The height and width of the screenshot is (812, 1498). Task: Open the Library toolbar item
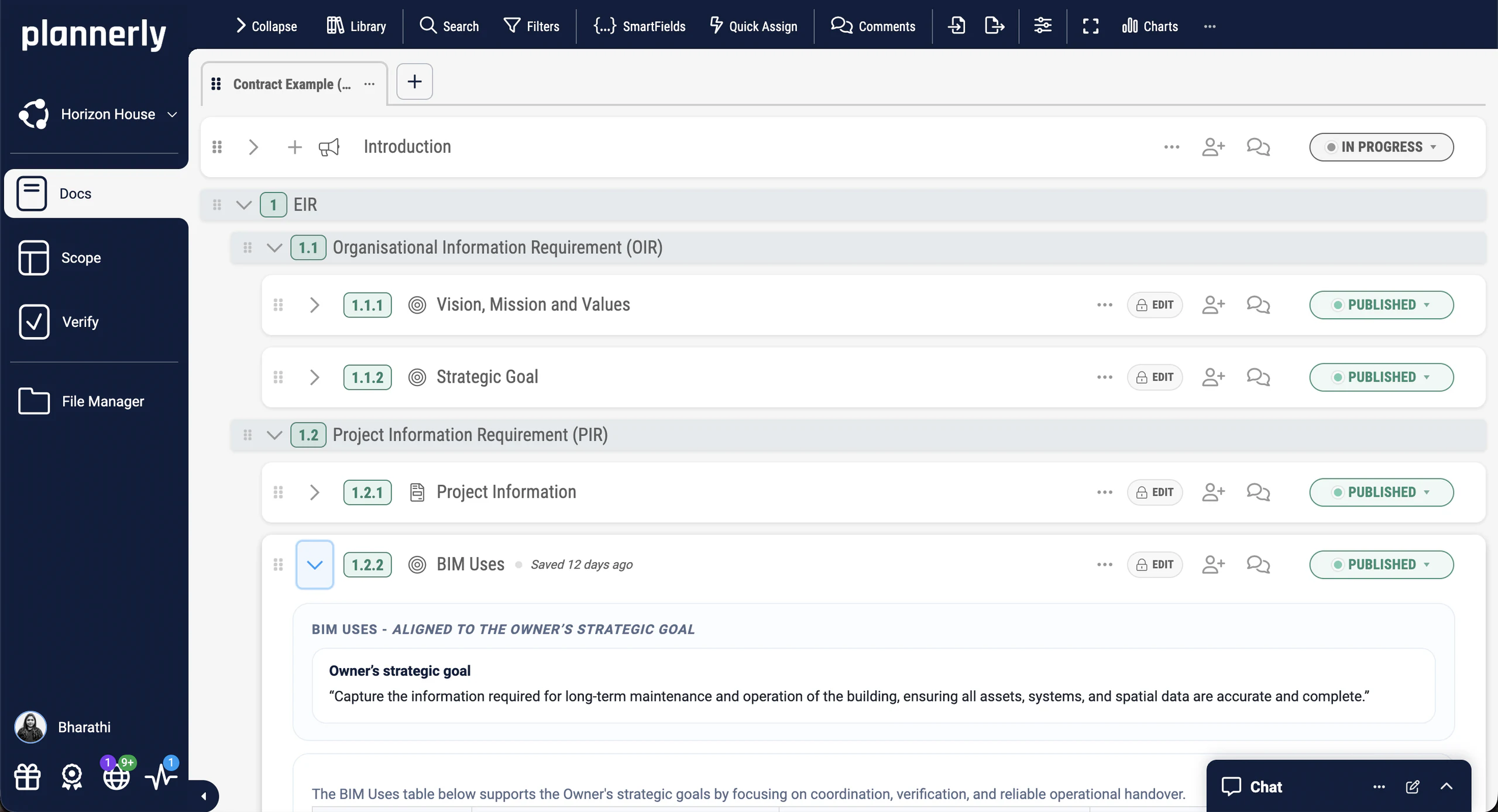[356, 26]
